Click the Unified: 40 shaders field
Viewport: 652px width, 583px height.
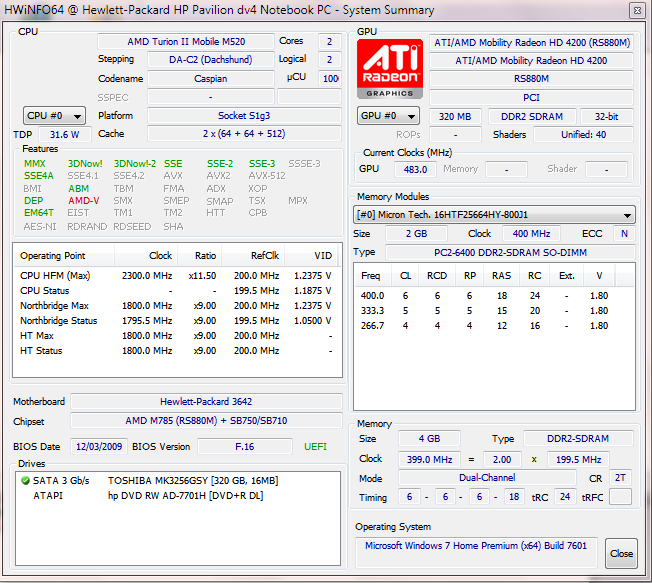point(583,135)
